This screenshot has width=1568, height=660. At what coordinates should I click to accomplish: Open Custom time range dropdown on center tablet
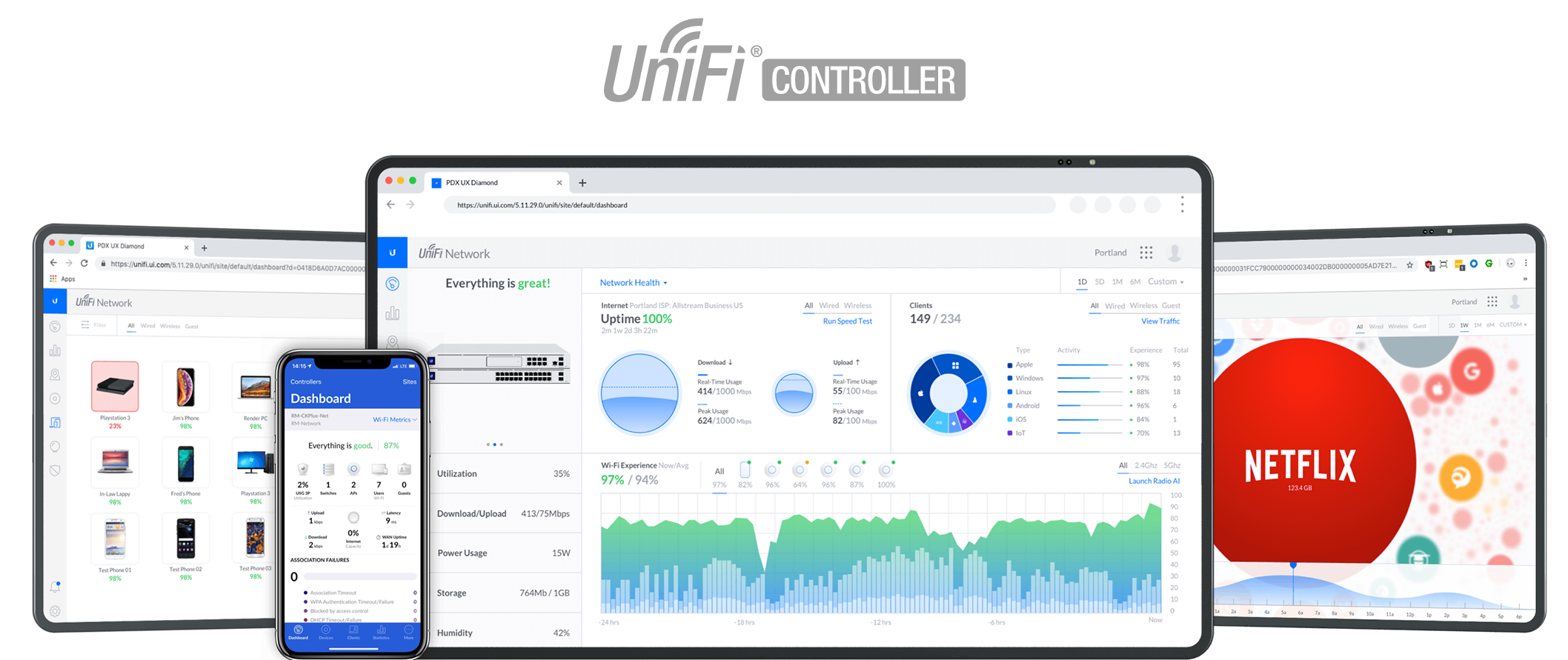pos(1166,281)
